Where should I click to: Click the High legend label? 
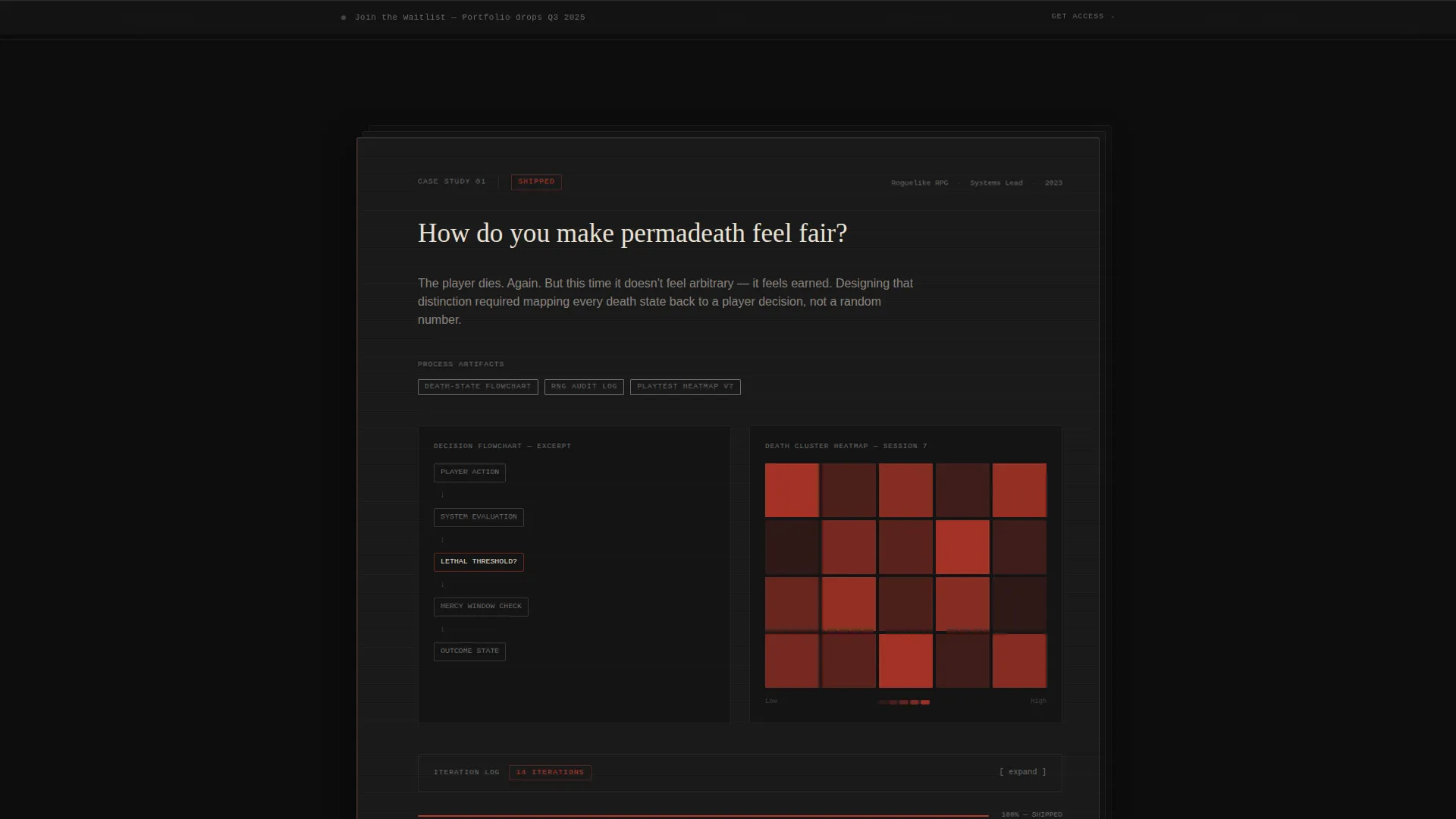(x=1038, y=701)
